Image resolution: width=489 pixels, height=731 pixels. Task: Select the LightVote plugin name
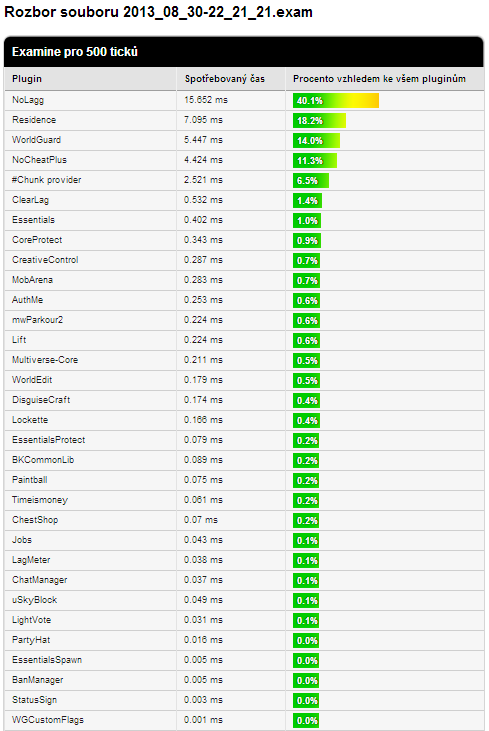[x=31, y=621]
